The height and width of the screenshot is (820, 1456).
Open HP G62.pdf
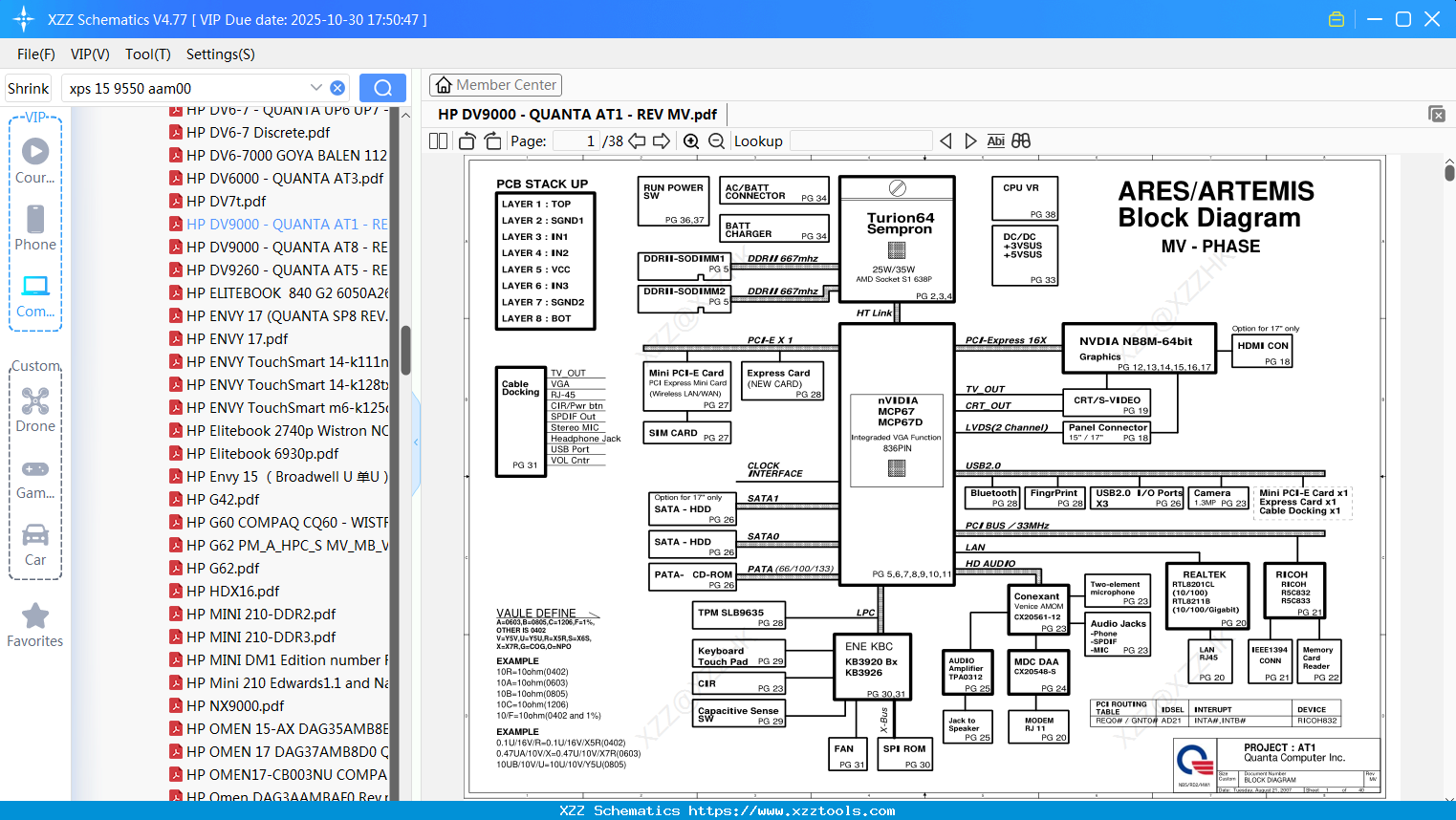point(223,569)
